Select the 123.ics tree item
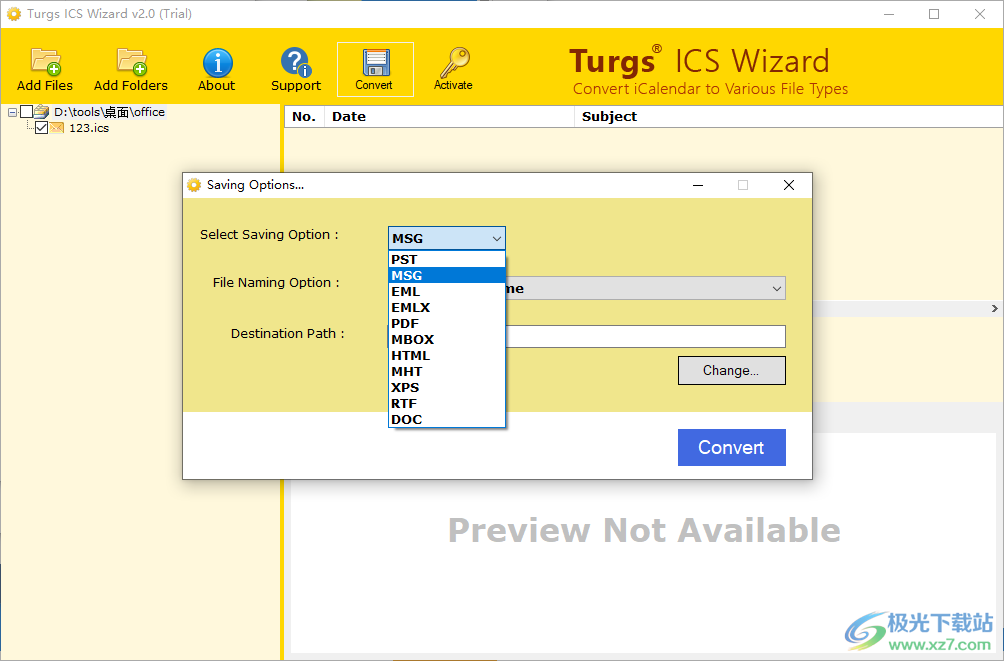Screen dimensions: 1004x661 pyautogui.click(x=89, y=128)
